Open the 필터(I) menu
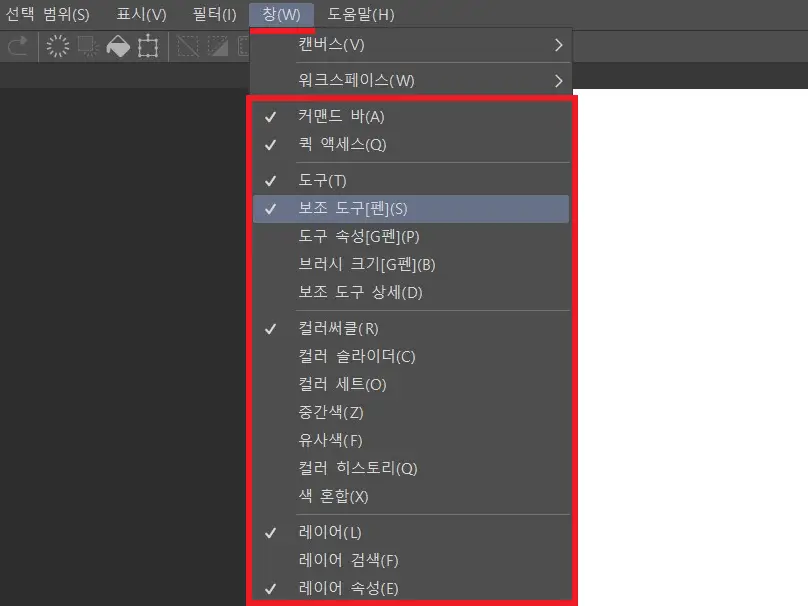The image size is (808, 606). pyautogui.click(x=214, y=14)
